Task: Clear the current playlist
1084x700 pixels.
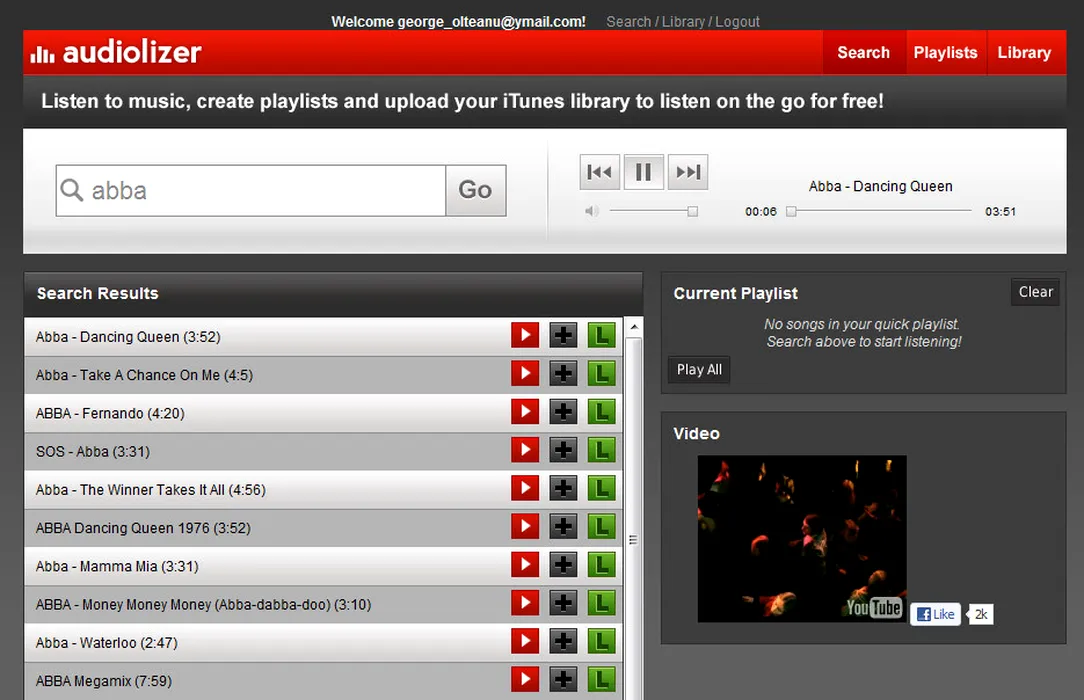Action: (x=1036, y=292)
